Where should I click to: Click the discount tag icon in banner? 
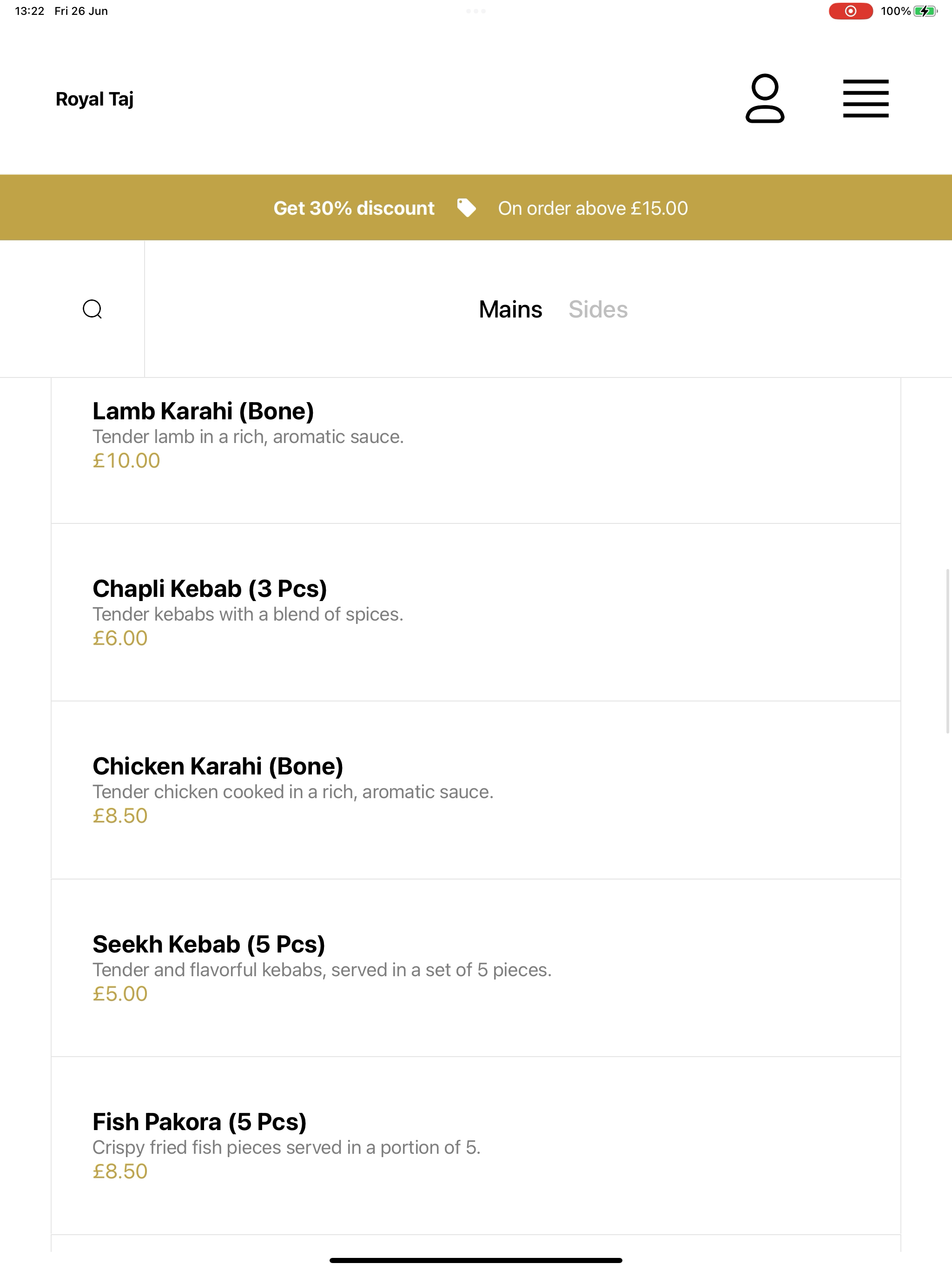click(x=466, y=208)
